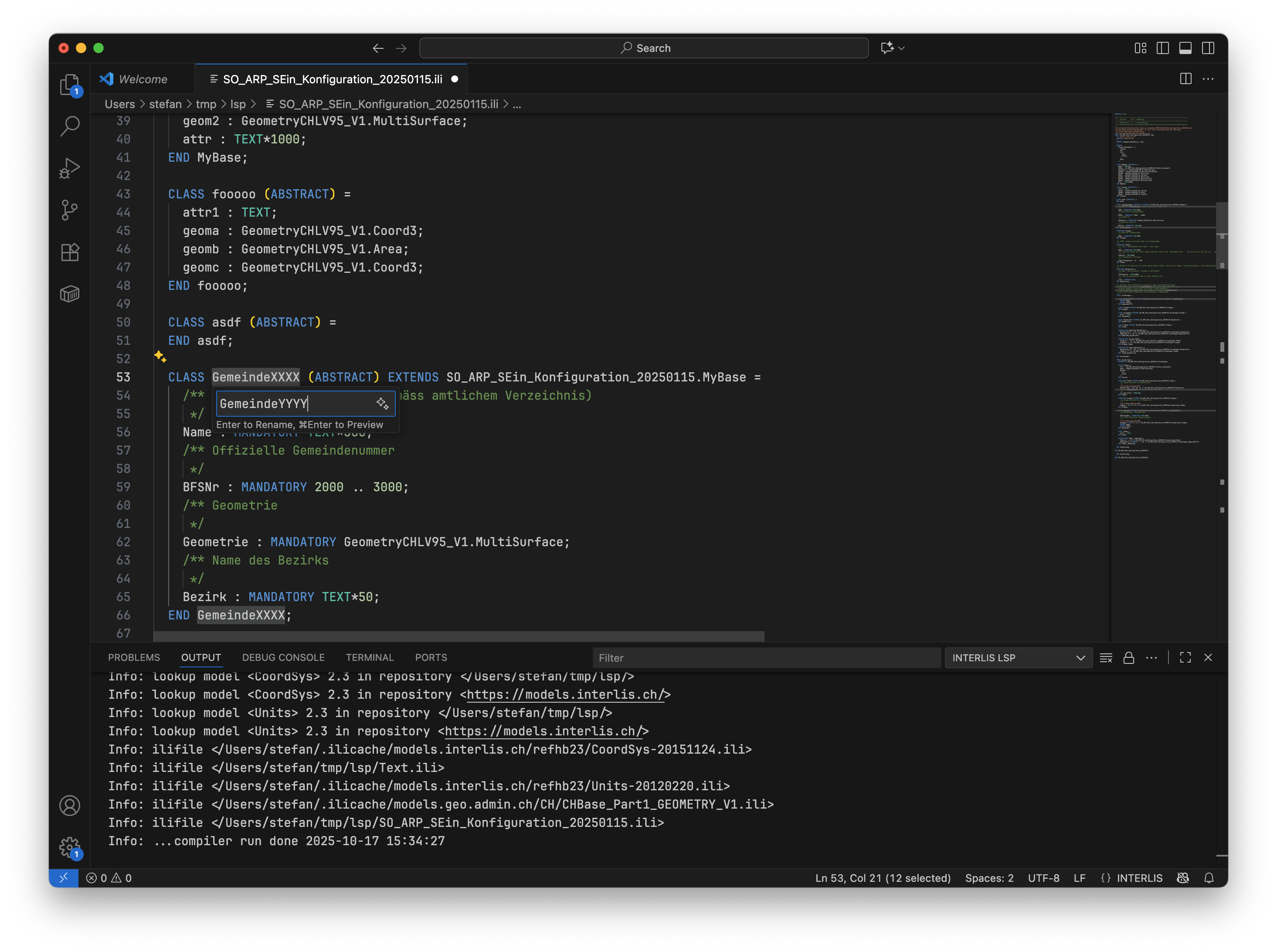Click the Accounts icon in activity bar
This screenshot has width=1277, height=952.
click(69, 805)
